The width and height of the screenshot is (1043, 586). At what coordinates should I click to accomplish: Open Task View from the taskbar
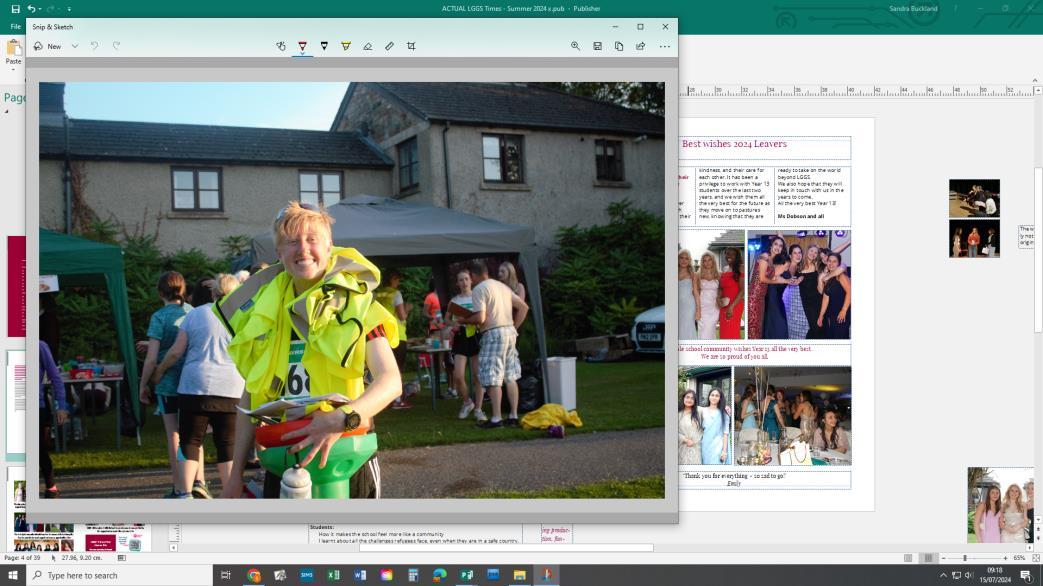point(225,575)
